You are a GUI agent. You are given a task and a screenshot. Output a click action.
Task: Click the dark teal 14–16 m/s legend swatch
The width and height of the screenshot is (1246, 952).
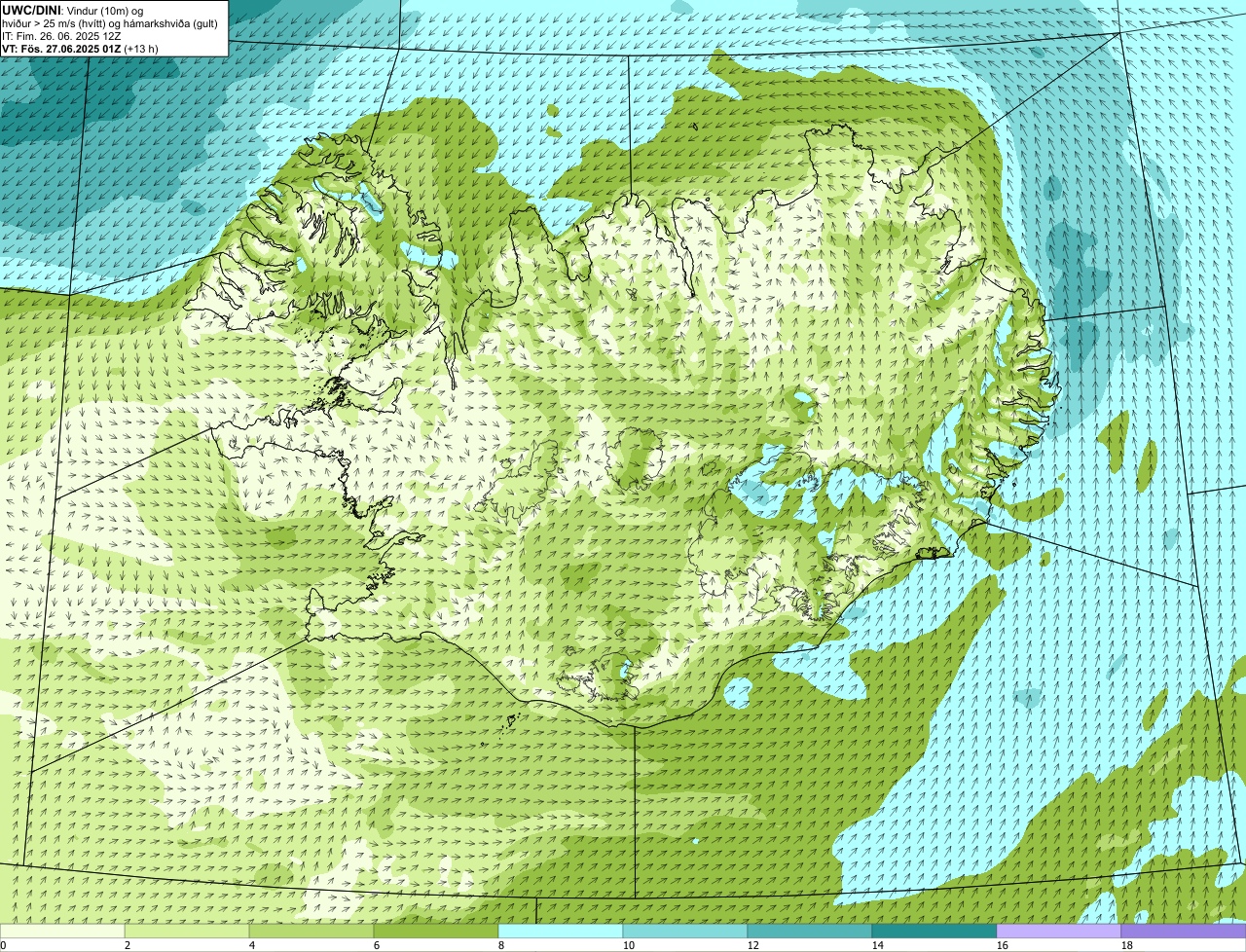[x=934, y=931]
